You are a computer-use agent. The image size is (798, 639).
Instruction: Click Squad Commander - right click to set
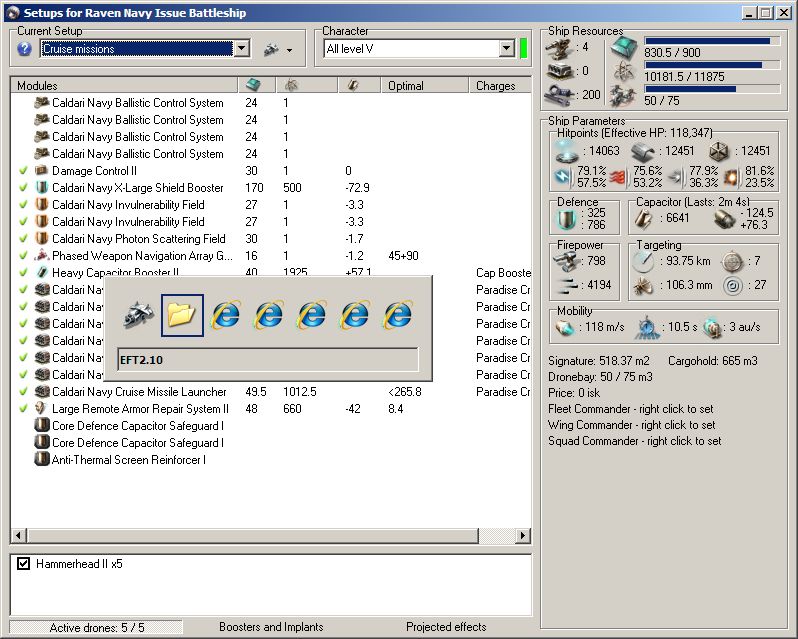635,441
